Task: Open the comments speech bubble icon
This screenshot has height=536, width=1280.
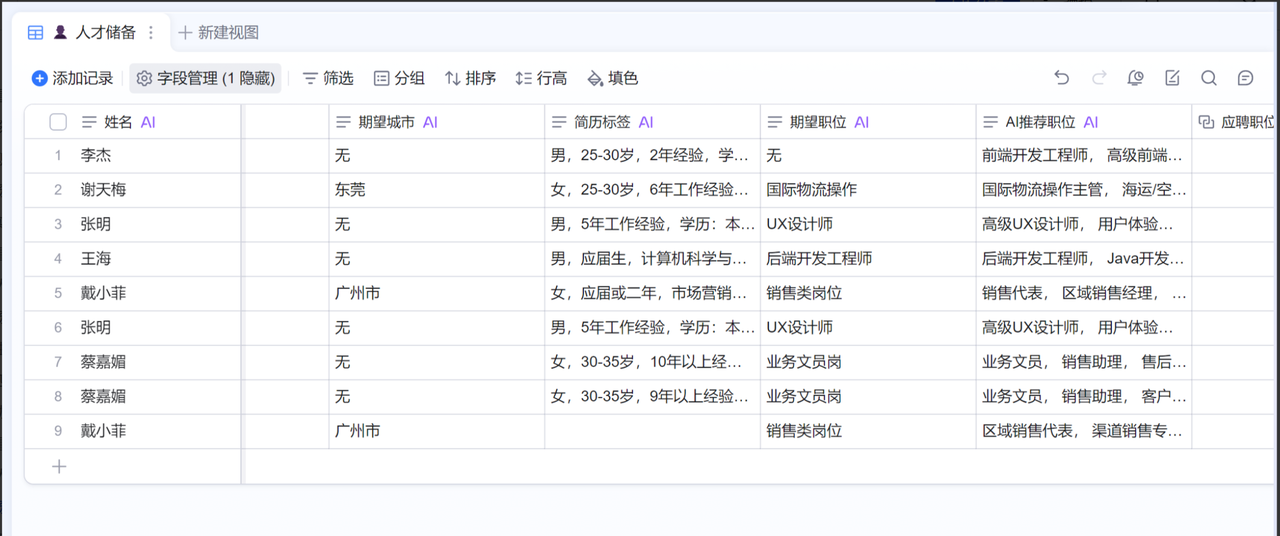Action: tap(1245, 78)
